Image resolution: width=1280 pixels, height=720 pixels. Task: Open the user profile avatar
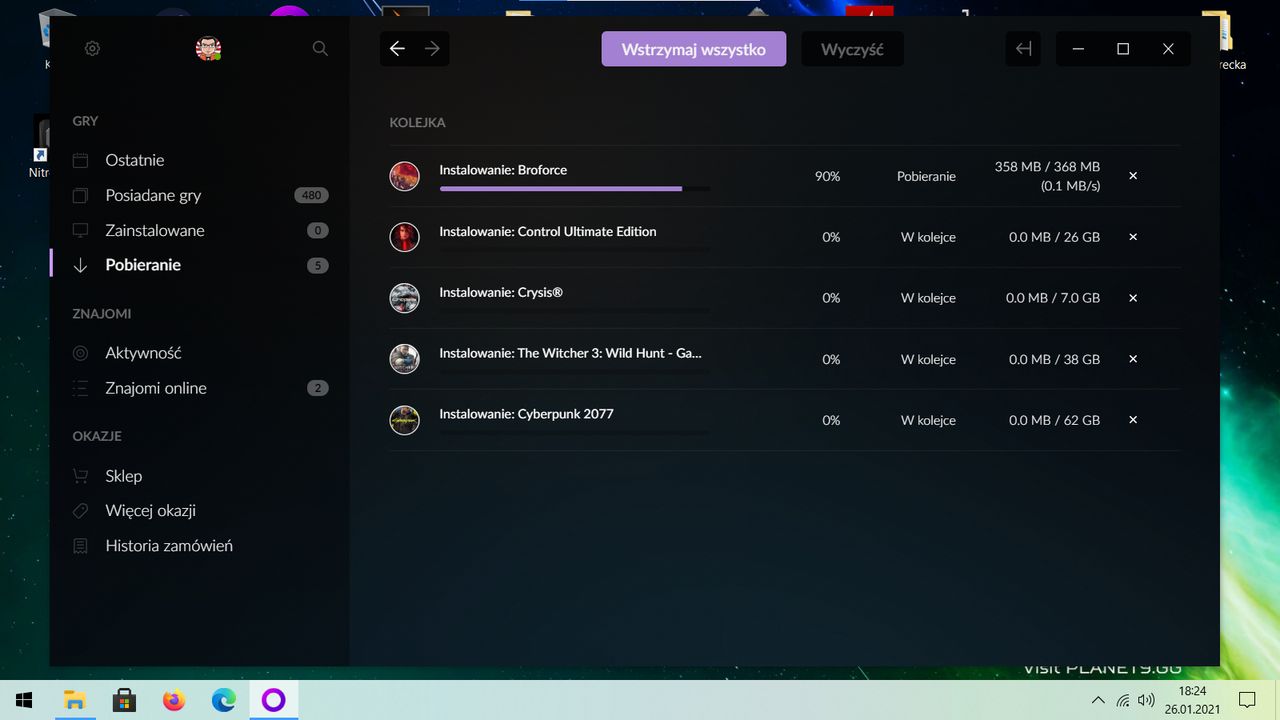click(x=208, y=48)
